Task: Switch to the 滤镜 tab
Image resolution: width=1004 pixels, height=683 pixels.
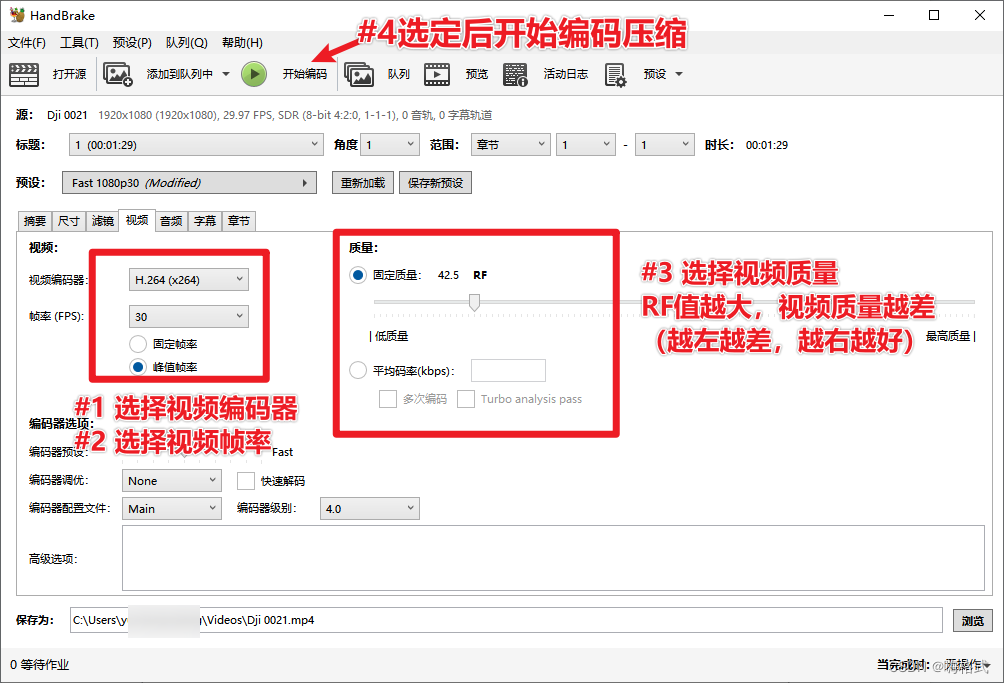Action: click(x=102, y=221)
